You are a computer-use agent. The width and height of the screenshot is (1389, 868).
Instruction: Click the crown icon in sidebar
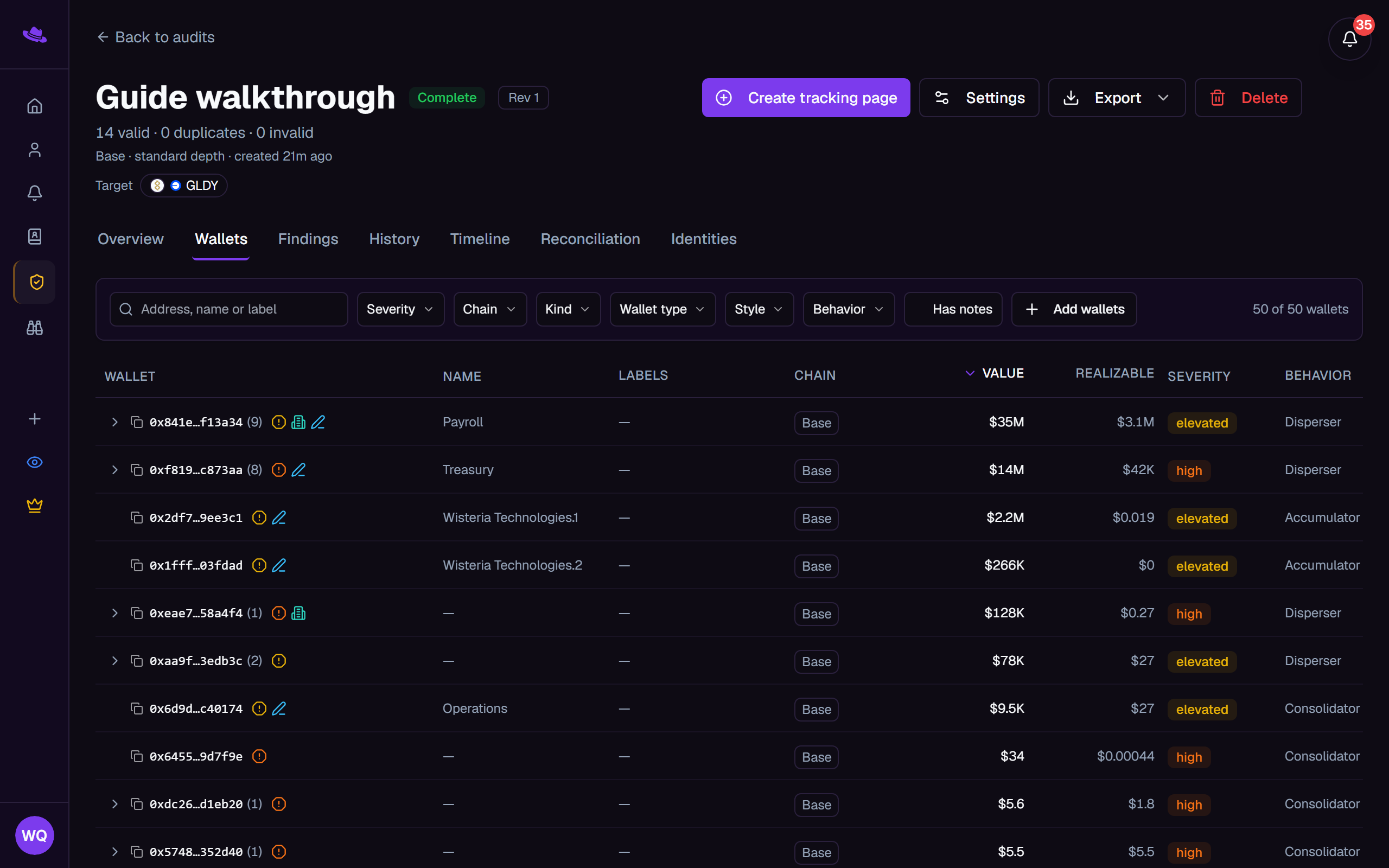[34, 505]
